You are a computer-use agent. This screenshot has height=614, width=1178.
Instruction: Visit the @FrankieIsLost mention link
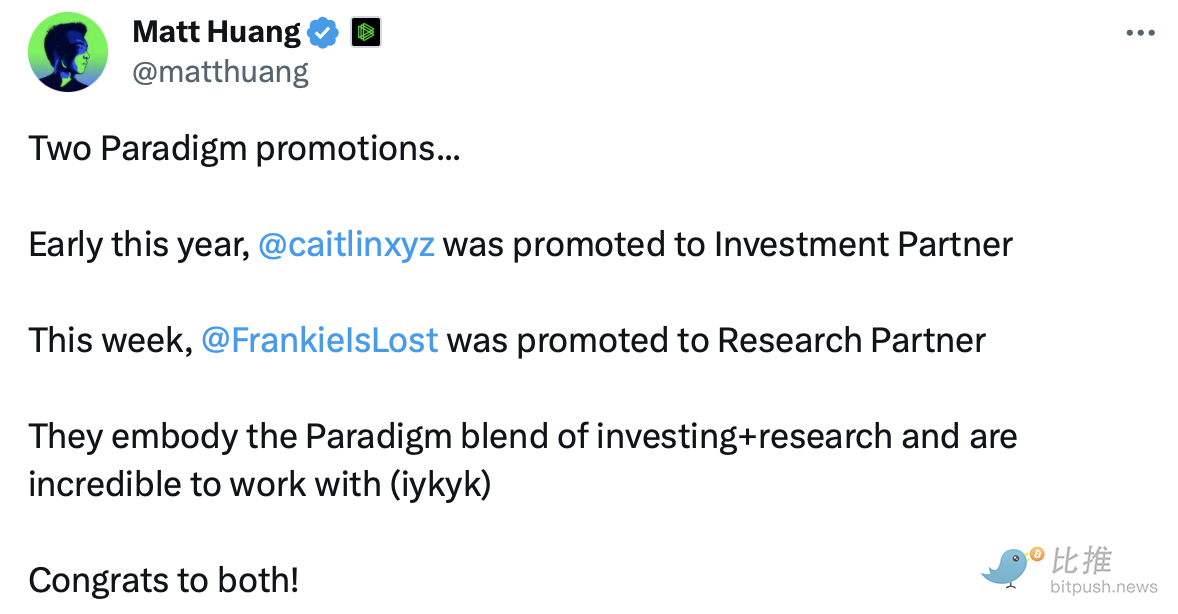click(319, 341)
